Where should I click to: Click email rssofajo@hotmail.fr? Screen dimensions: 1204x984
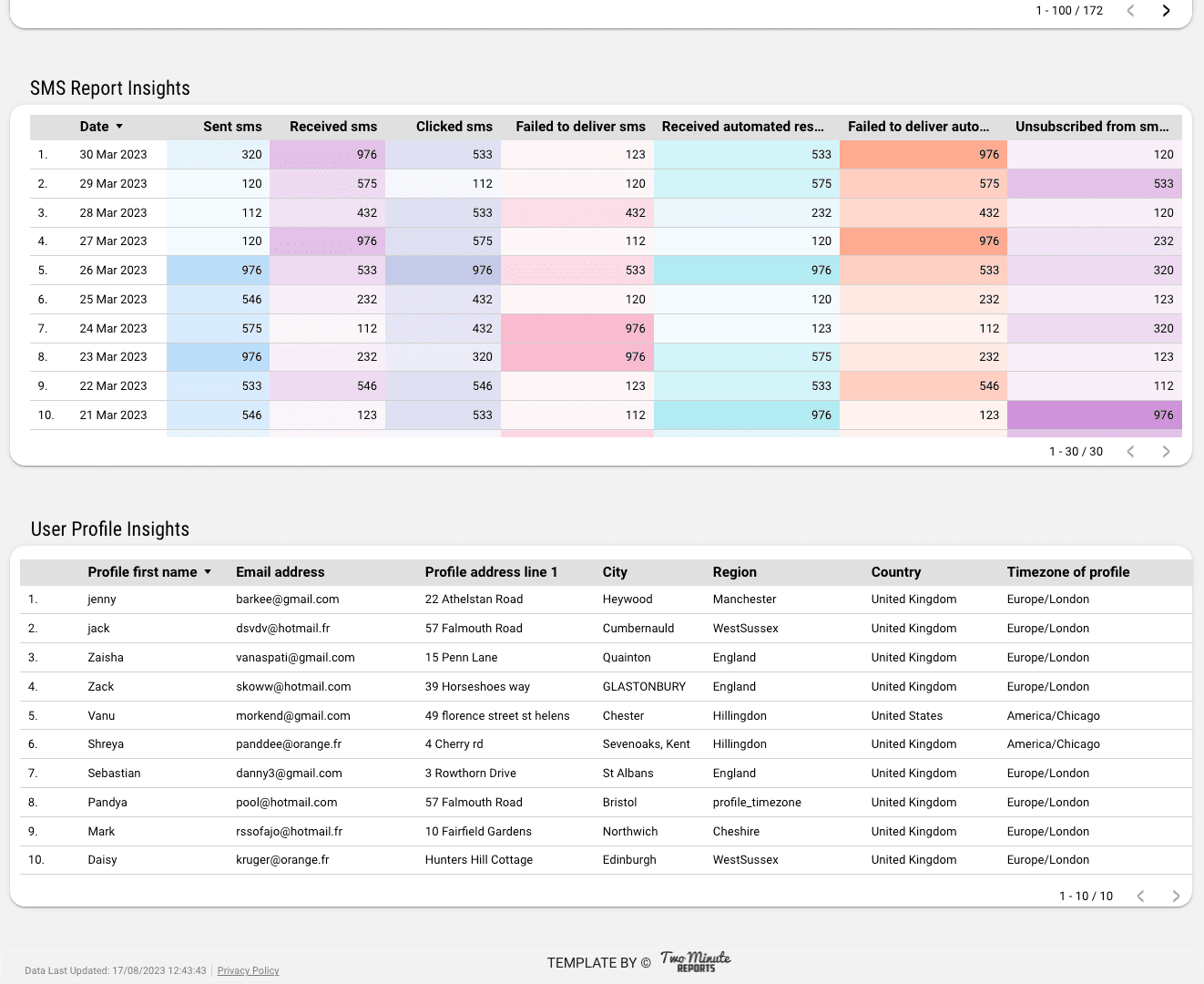290,832
